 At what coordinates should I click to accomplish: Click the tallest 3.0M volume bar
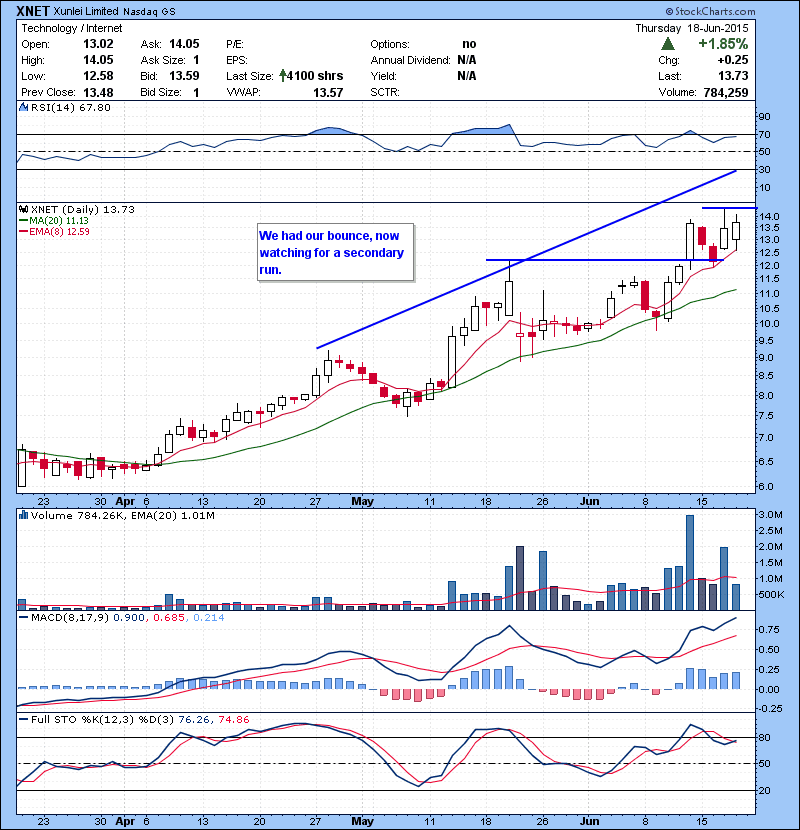pos(689,563)
